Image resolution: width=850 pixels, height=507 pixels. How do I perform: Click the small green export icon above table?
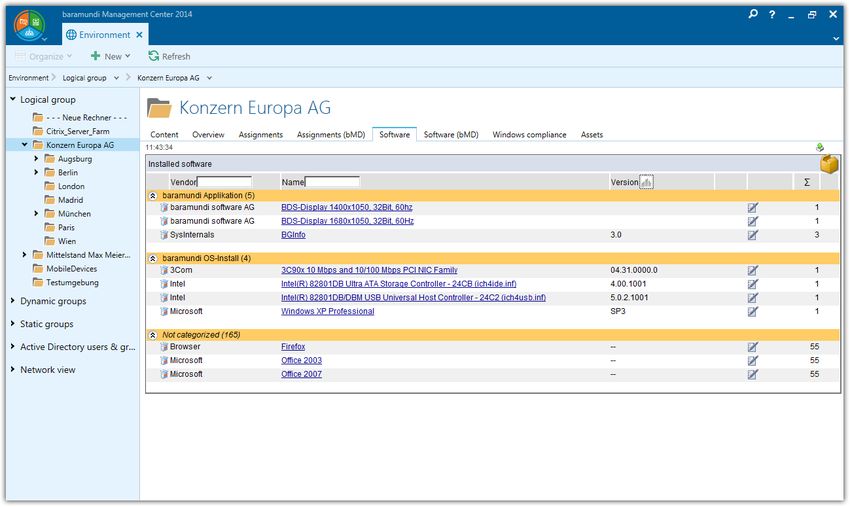[820, 147]
